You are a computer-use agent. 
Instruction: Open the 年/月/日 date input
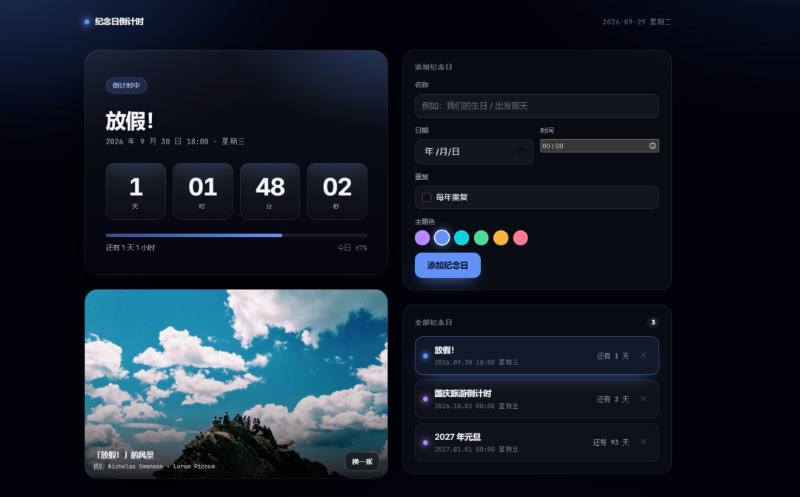pos(474,152)
